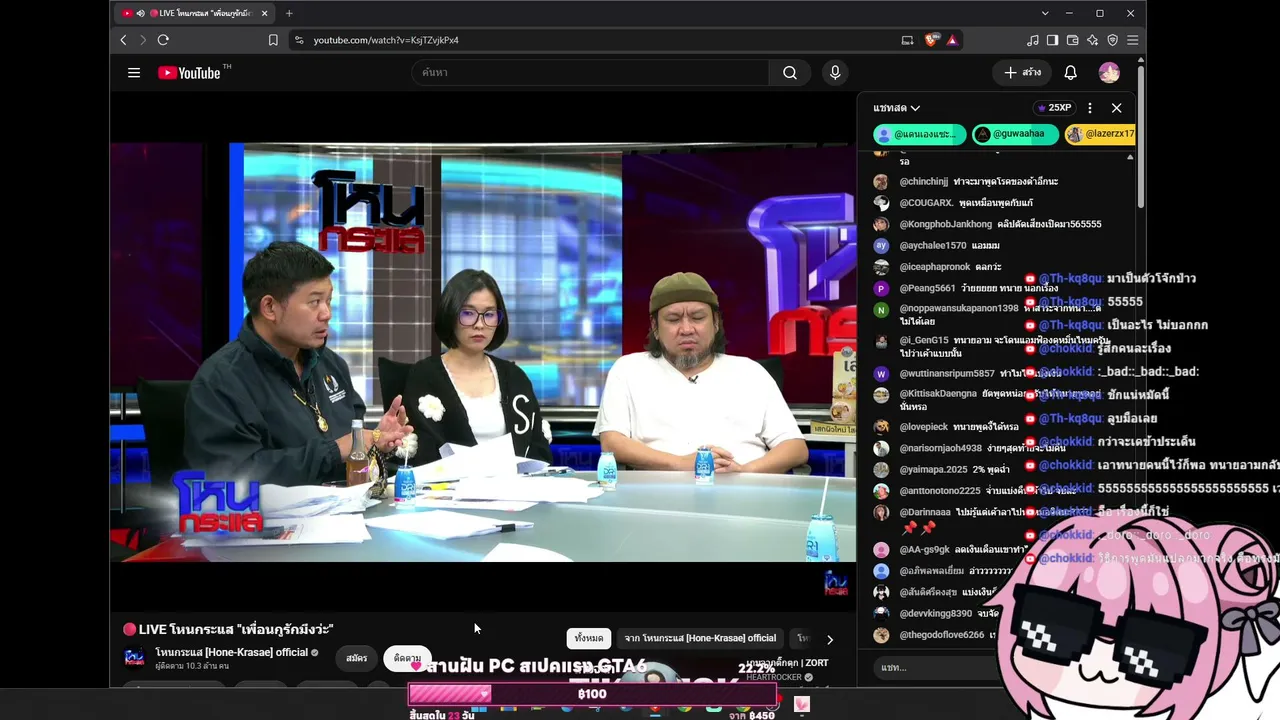Click @iceaphapronok username in chat
1280x720 pixels.
935,267
